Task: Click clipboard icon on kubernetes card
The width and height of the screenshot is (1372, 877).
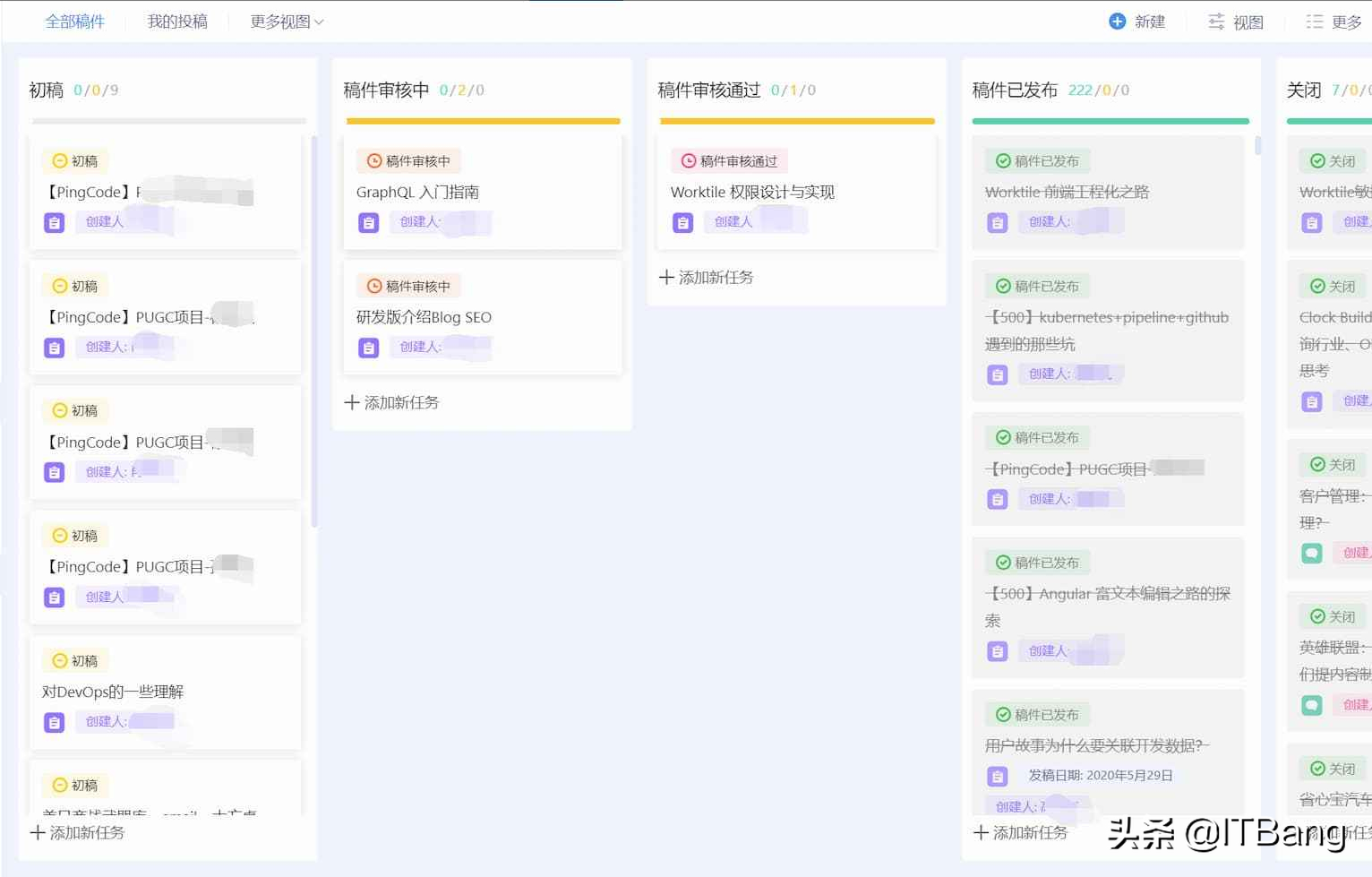Action: (x=998, y=375)
